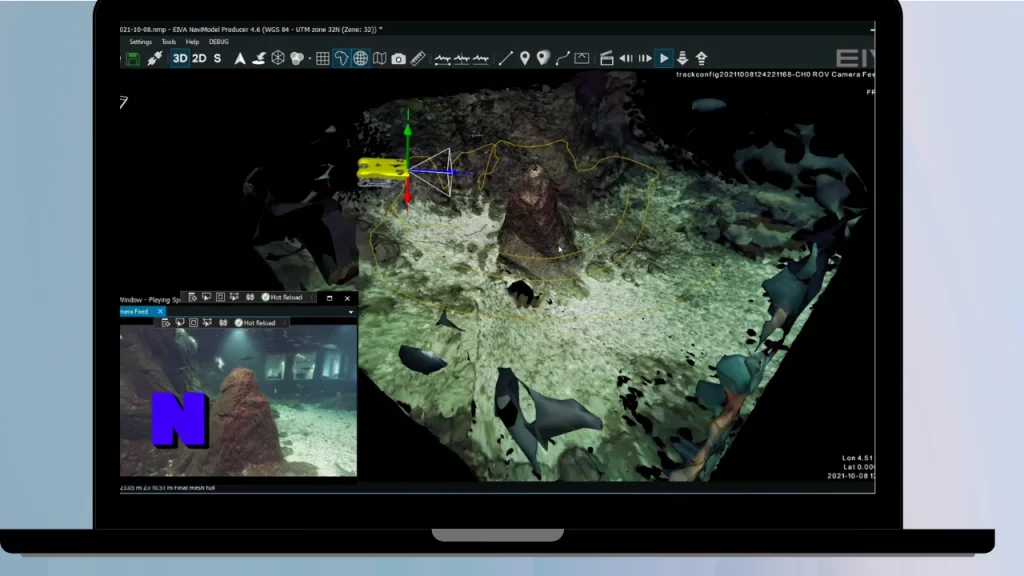
Task: Click the north arrow icon in toolbar
Action: point(240,58)
